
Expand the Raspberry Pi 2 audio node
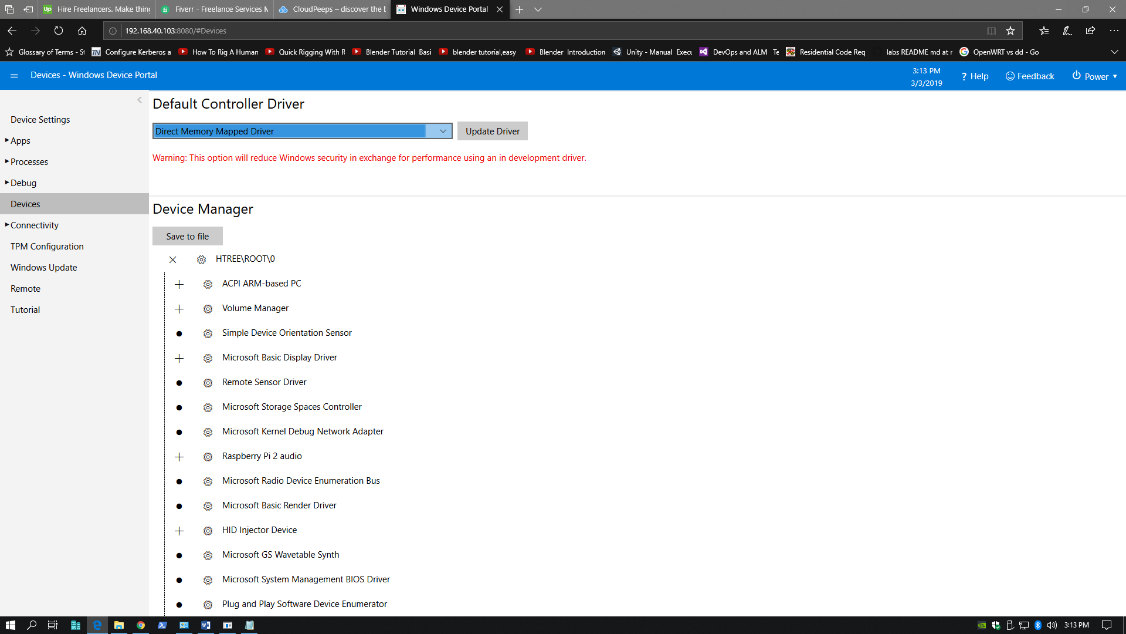click(x=180, y=457)
